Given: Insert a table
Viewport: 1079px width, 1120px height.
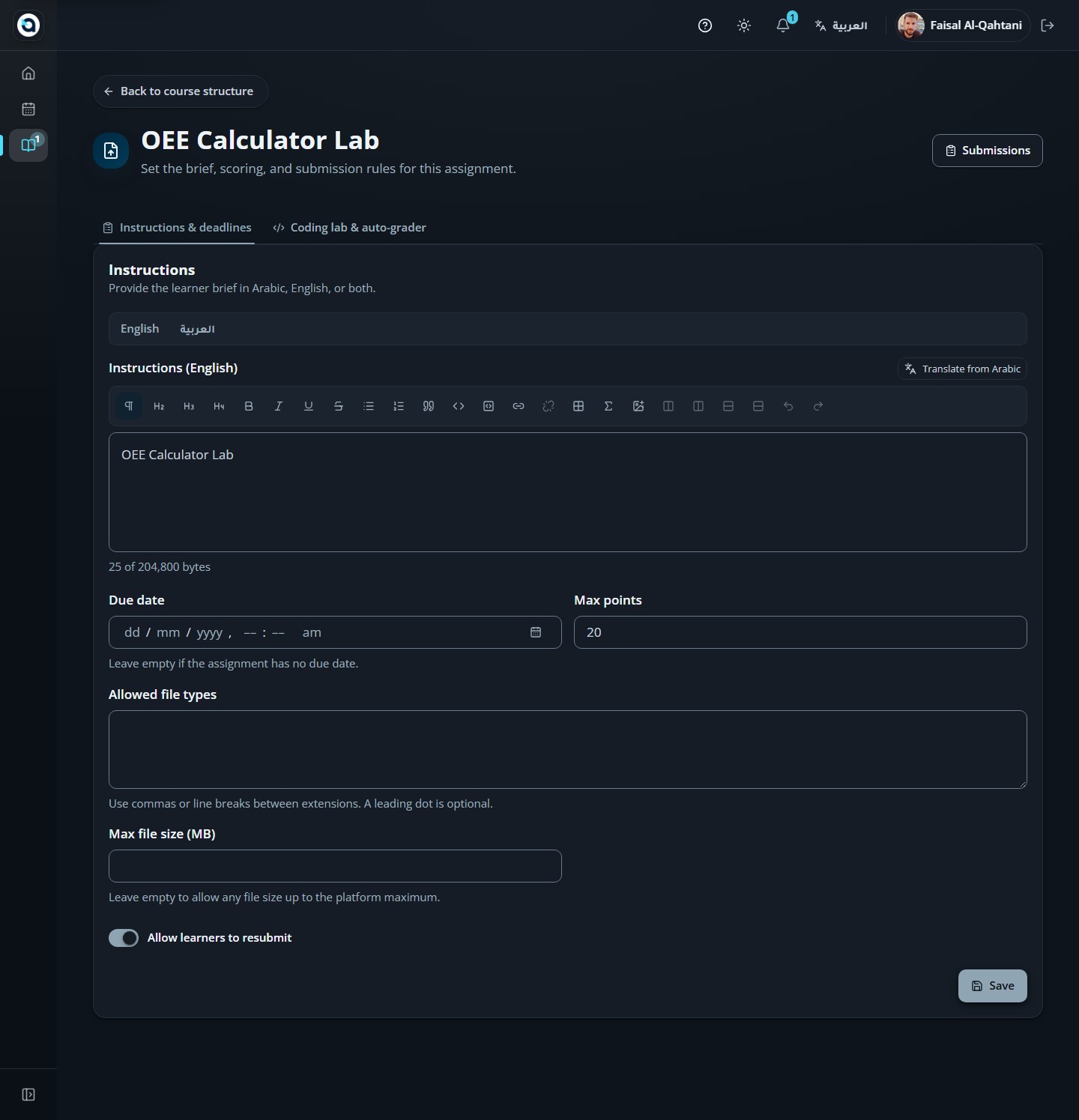Looking at the screenshot, I should (x=578, y=406).
